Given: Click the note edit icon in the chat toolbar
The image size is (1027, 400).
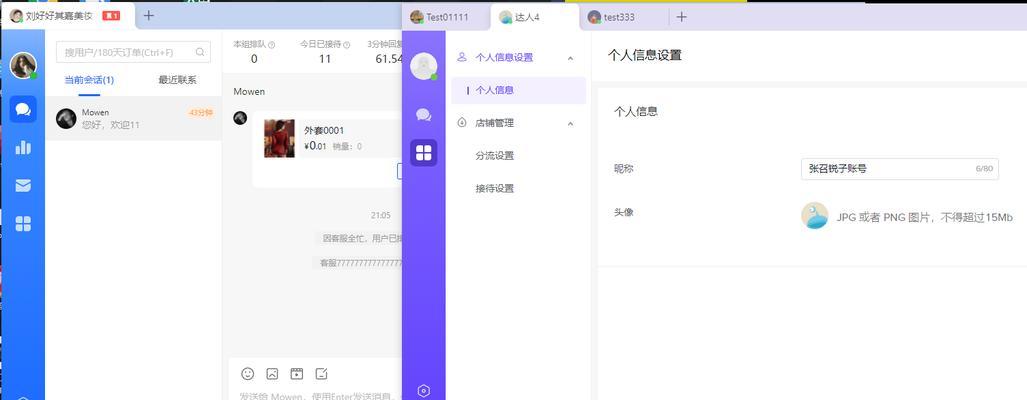Looking at the screenshot, I should click(322, 374).
